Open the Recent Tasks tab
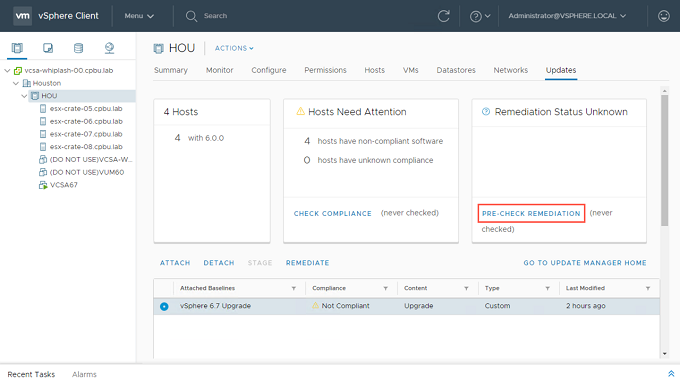Image resolution: width=680 pixels, height=382 pixels. 31,374
